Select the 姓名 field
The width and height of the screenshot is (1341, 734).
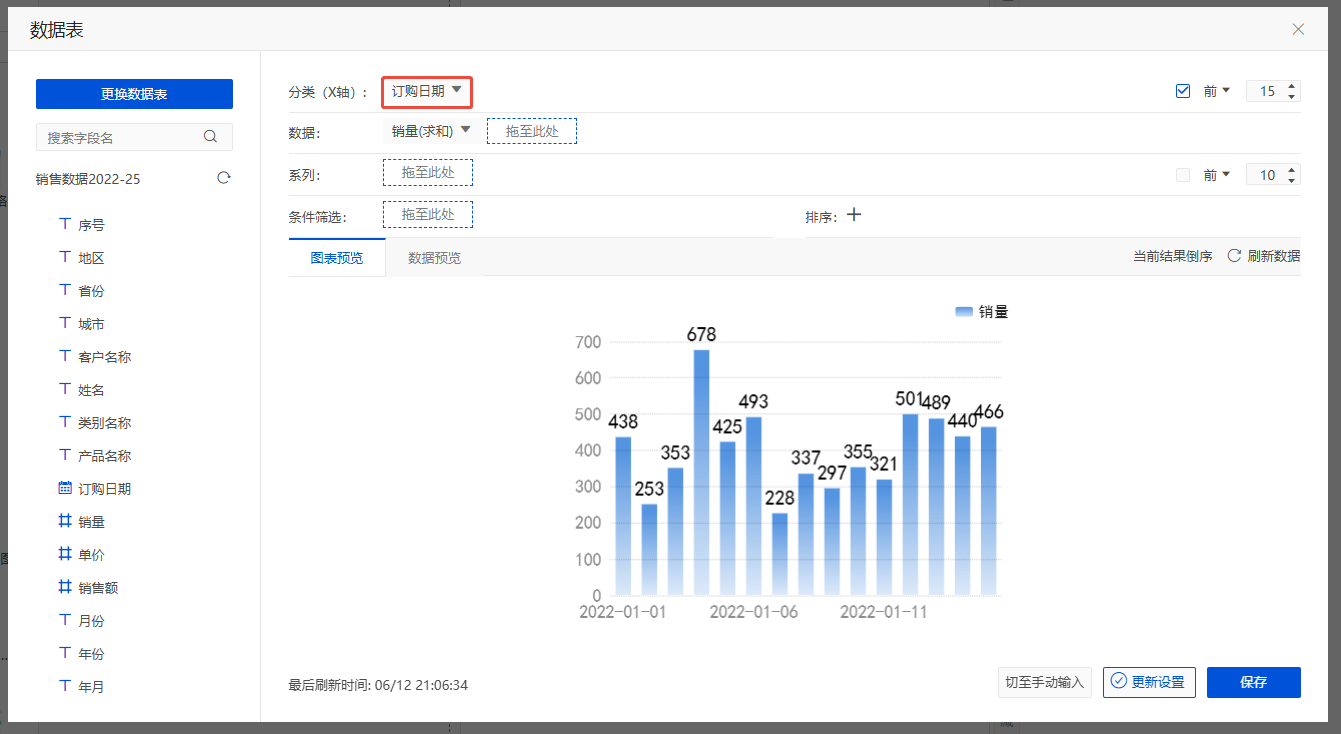(91, 390)
